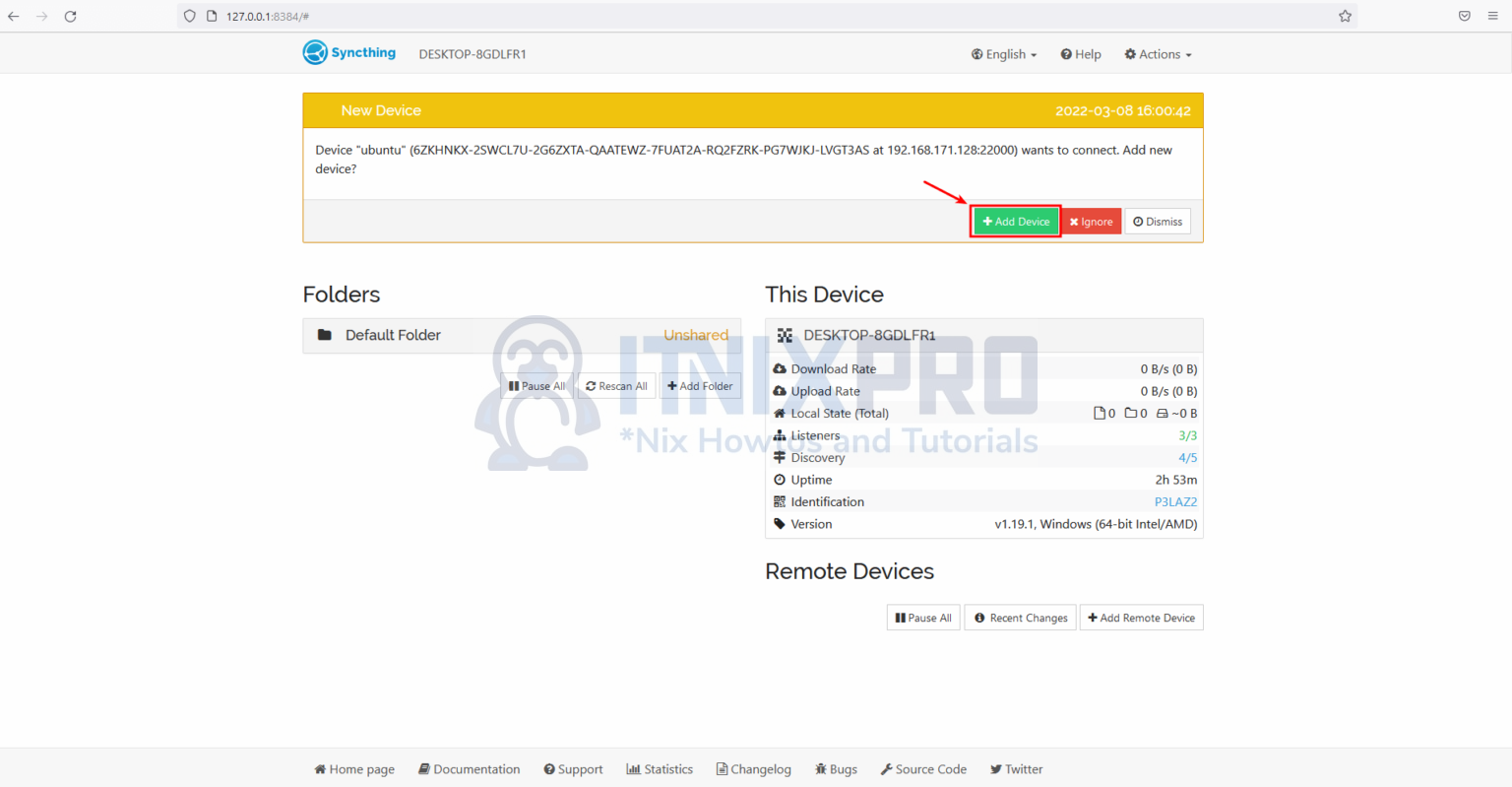Add a remote device
This screenshot has height=787, width=1512.
[x=1141, y=617]
